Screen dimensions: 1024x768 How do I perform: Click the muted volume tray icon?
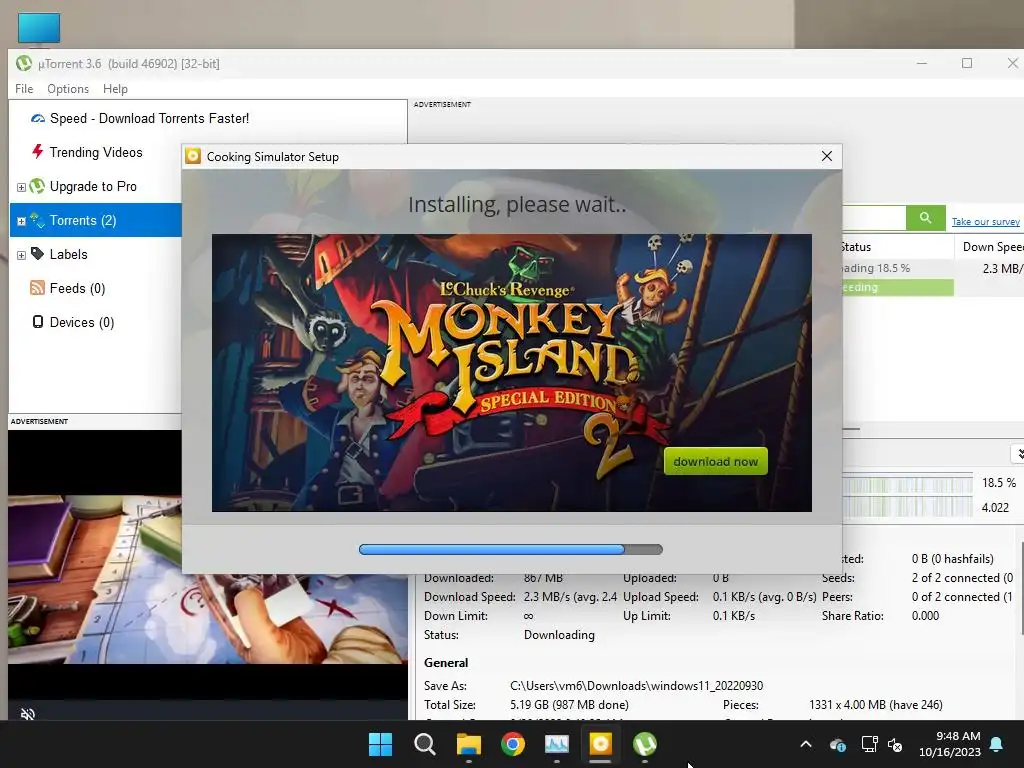[x=895, y=744]
